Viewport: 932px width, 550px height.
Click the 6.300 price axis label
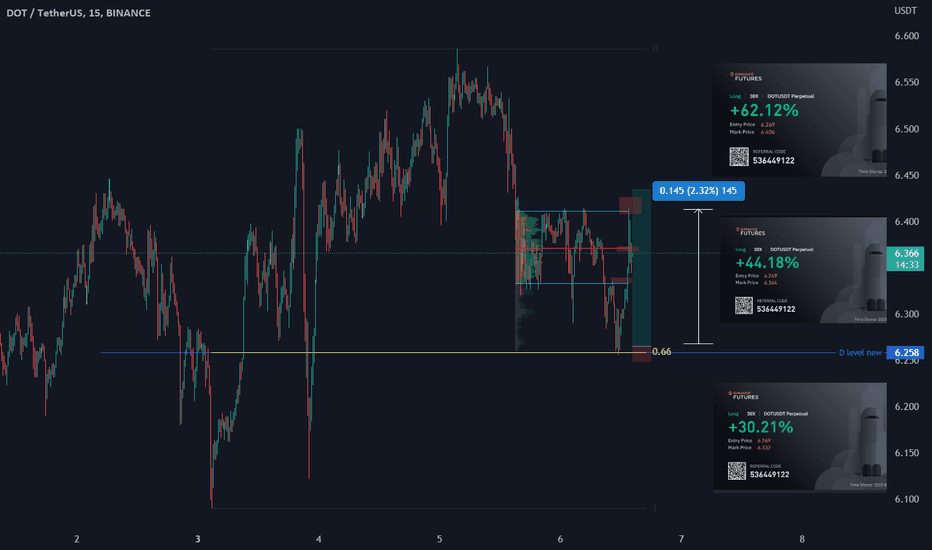(906, 314)
